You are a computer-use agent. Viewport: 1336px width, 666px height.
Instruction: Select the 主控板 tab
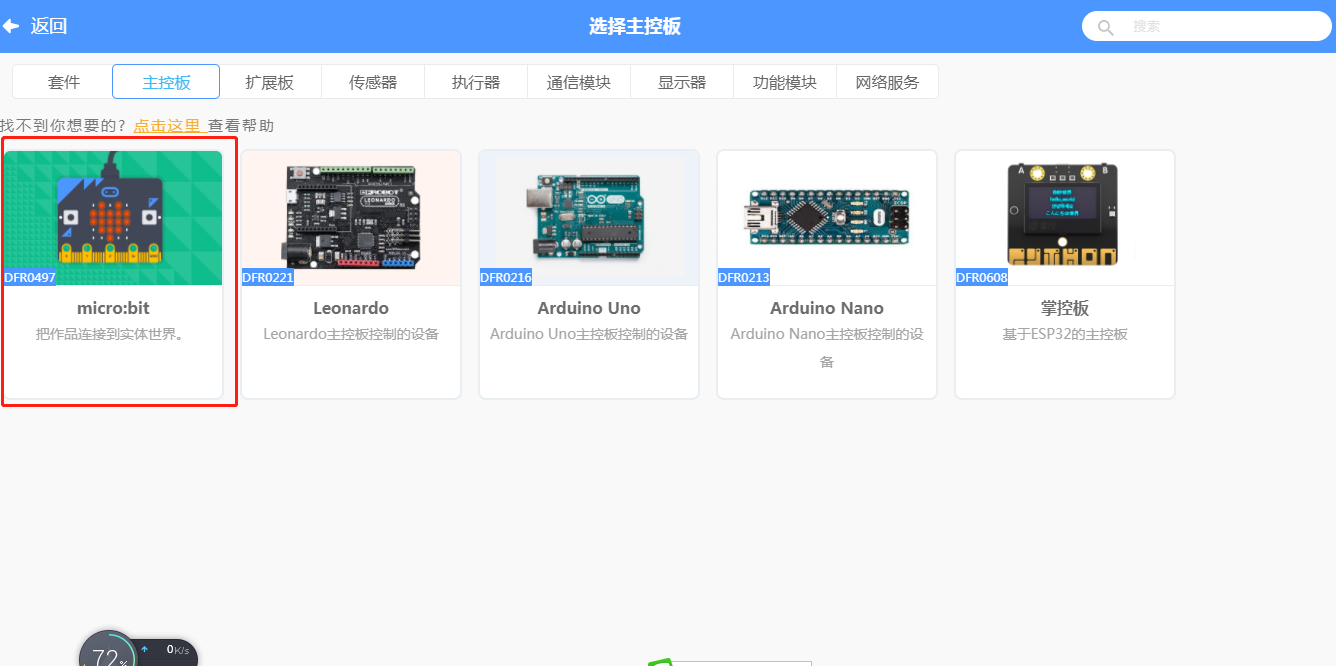(166, 82)
